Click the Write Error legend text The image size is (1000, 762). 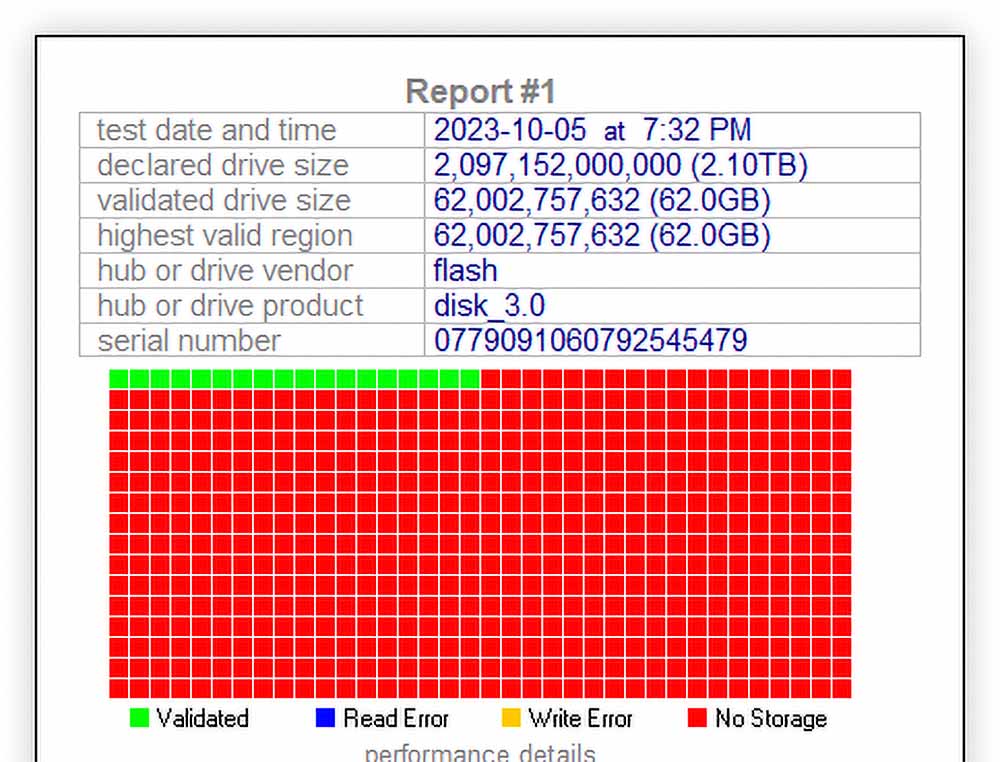pos(580,718)
